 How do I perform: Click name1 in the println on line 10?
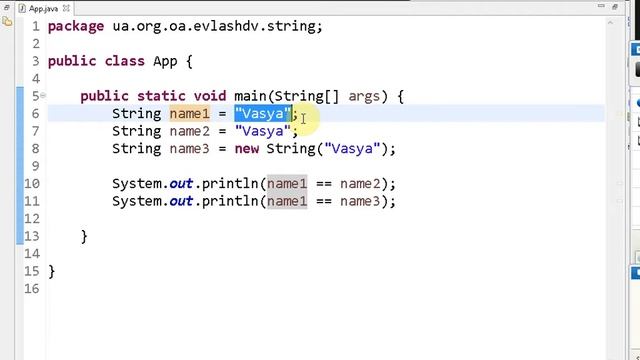pos(287,184)
